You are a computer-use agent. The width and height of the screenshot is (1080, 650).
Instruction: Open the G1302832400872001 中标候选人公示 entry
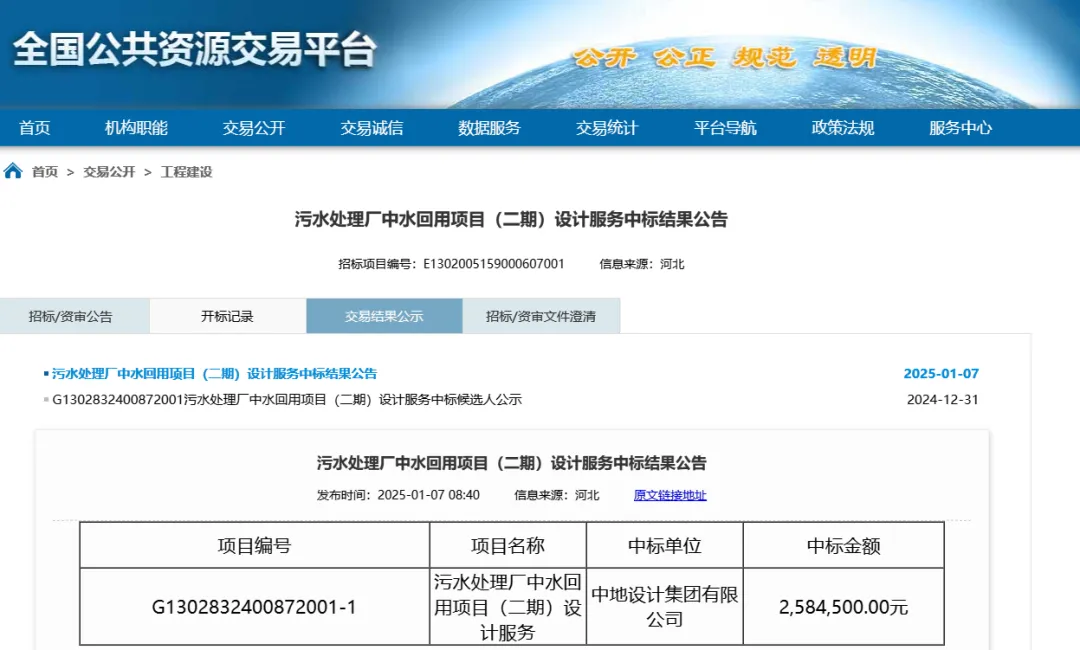[286, 400]
